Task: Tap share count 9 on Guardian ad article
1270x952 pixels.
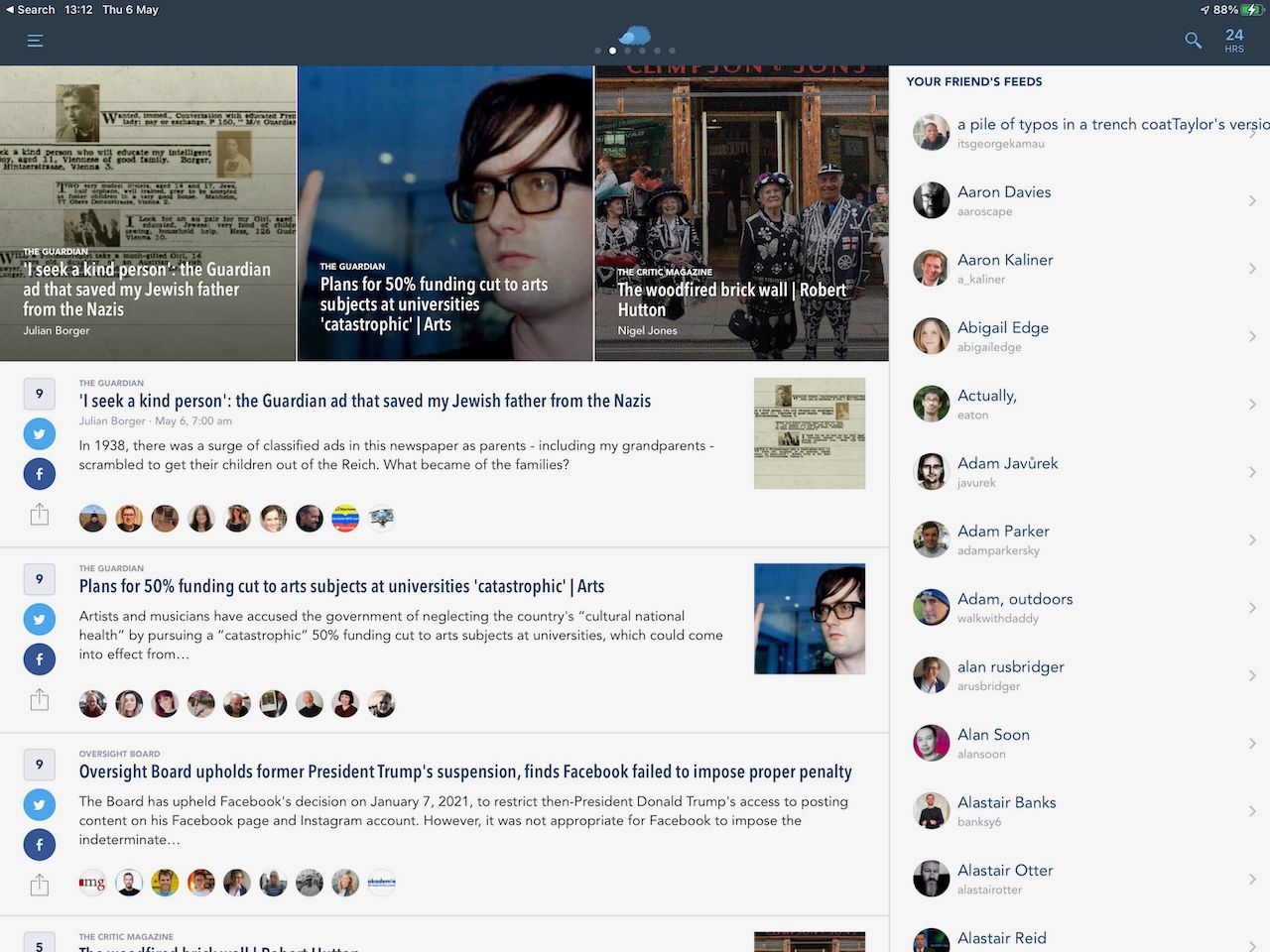Action: [39, 394]
